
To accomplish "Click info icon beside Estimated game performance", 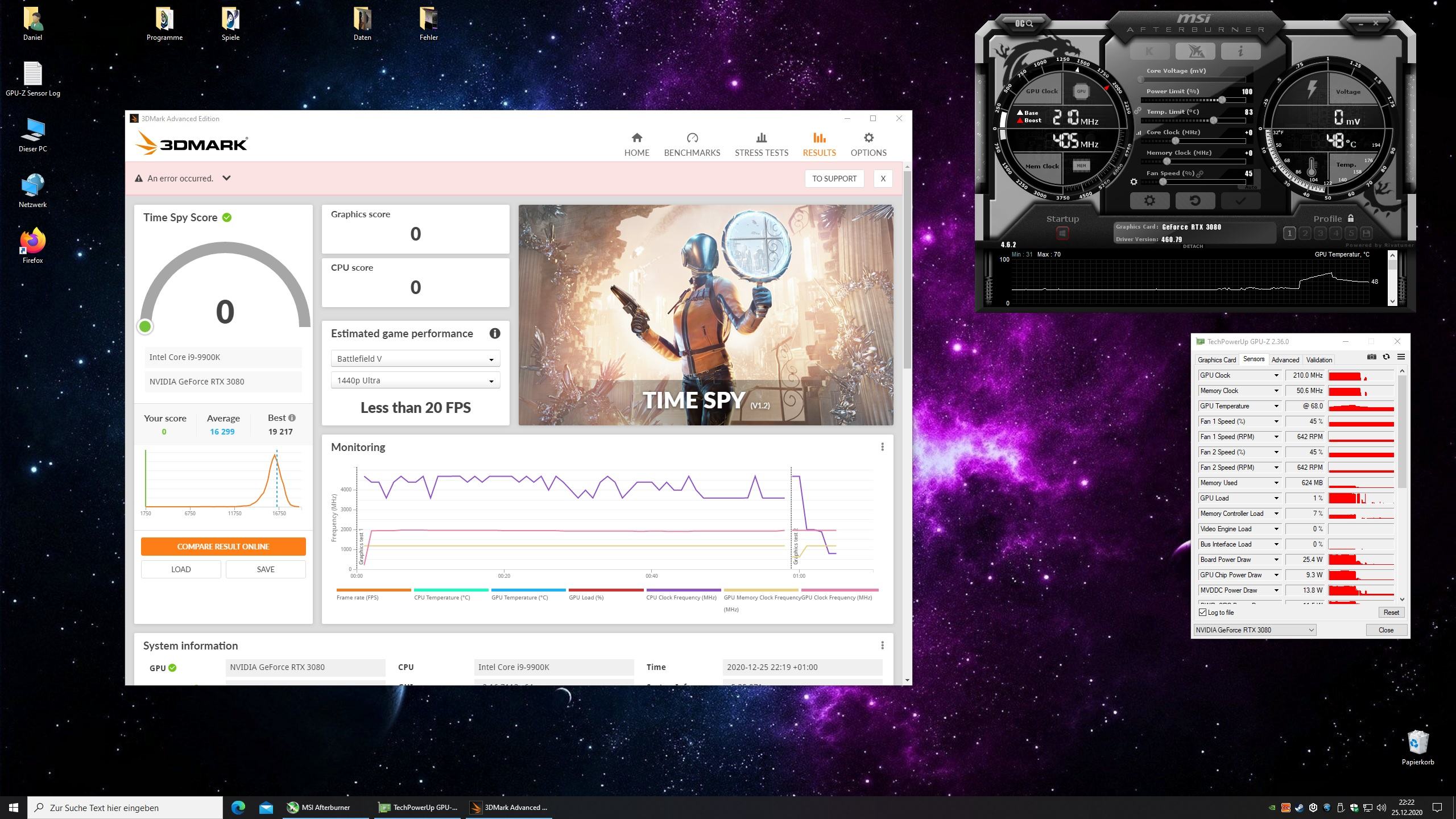I will (494, 334).
